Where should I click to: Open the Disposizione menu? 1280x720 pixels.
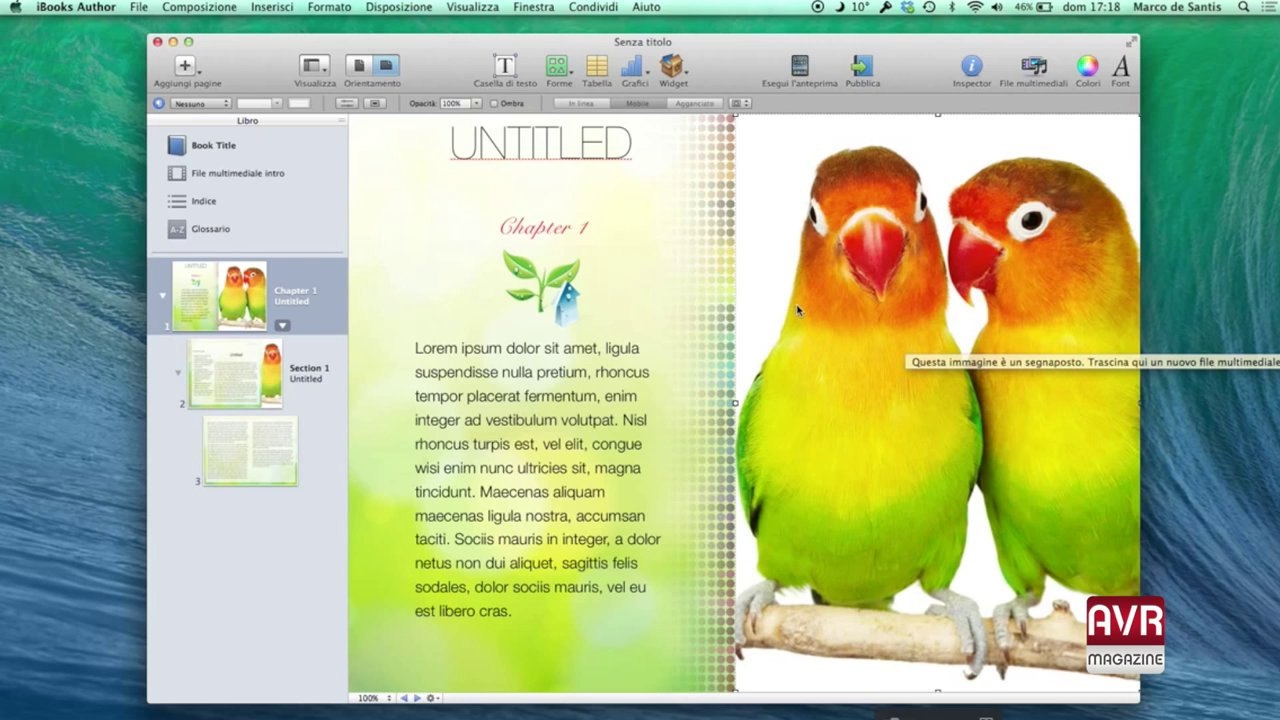[x=399, y=7]
